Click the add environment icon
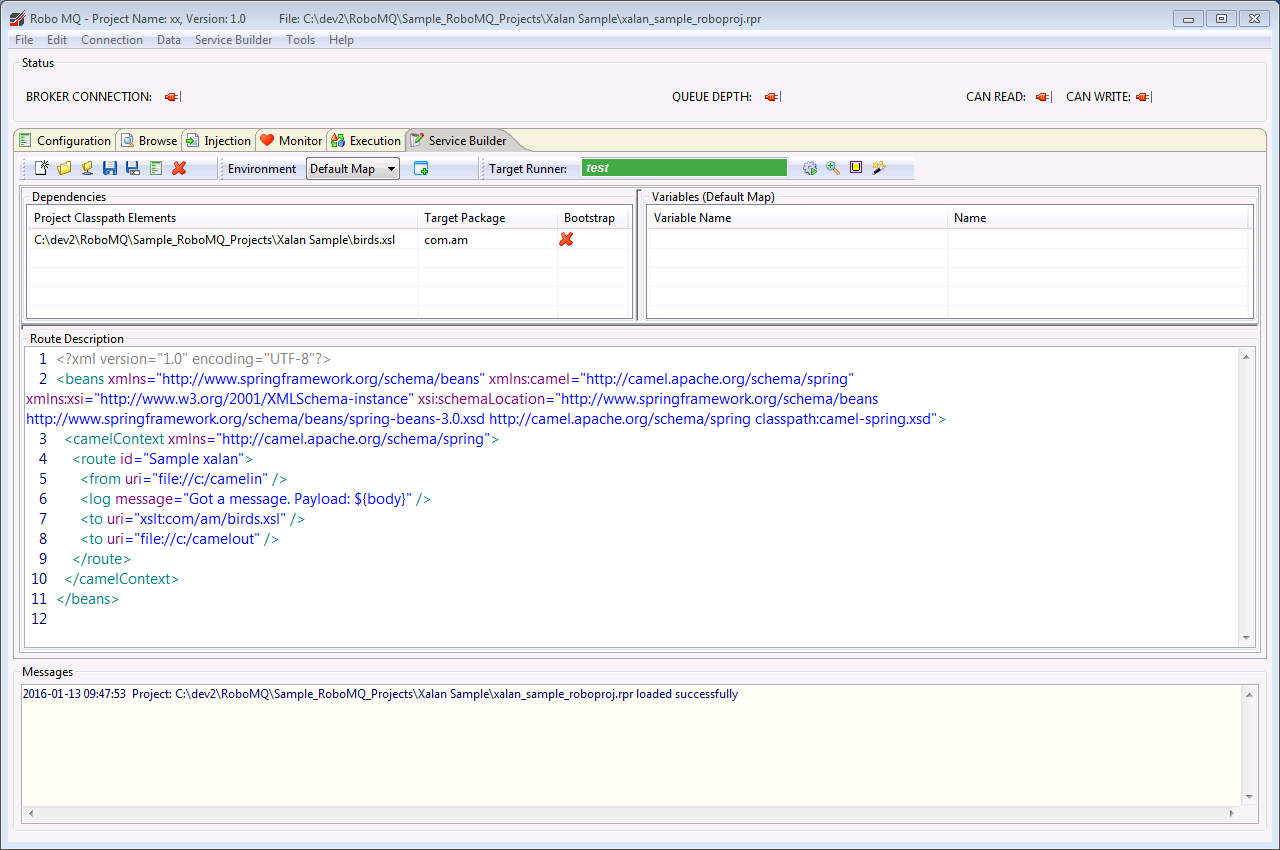 421,169
